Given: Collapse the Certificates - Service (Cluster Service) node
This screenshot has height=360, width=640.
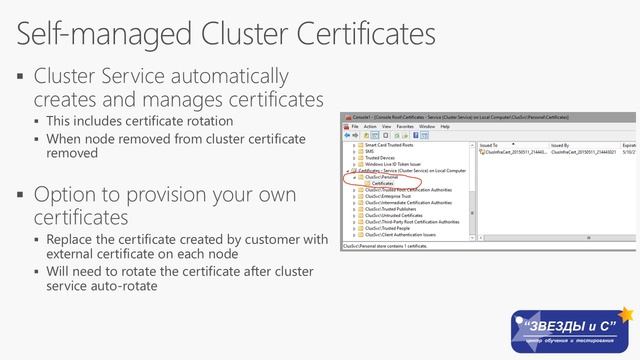Looking at the screenshot, I should coord(348,171).
